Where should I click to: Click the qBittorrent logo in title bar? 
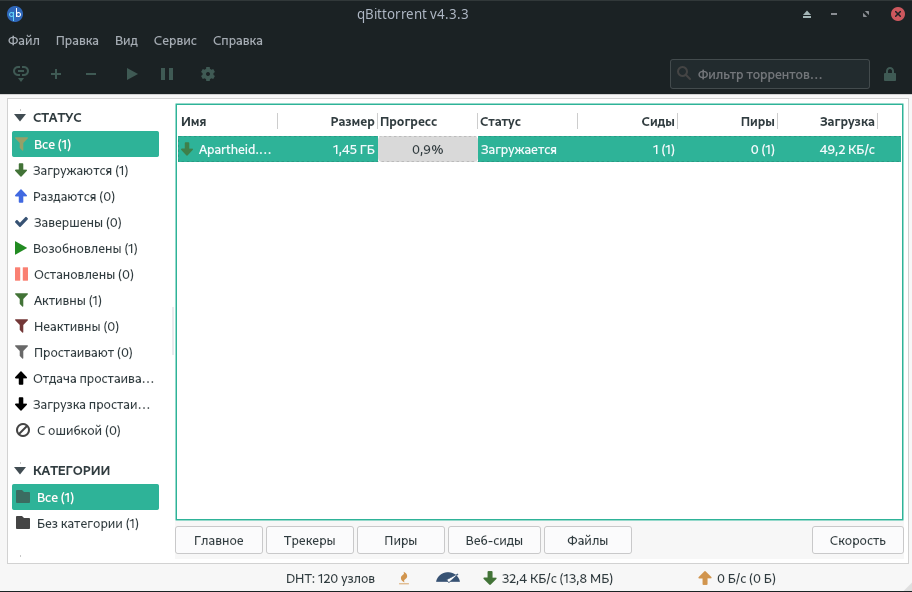tap(15, 14)
